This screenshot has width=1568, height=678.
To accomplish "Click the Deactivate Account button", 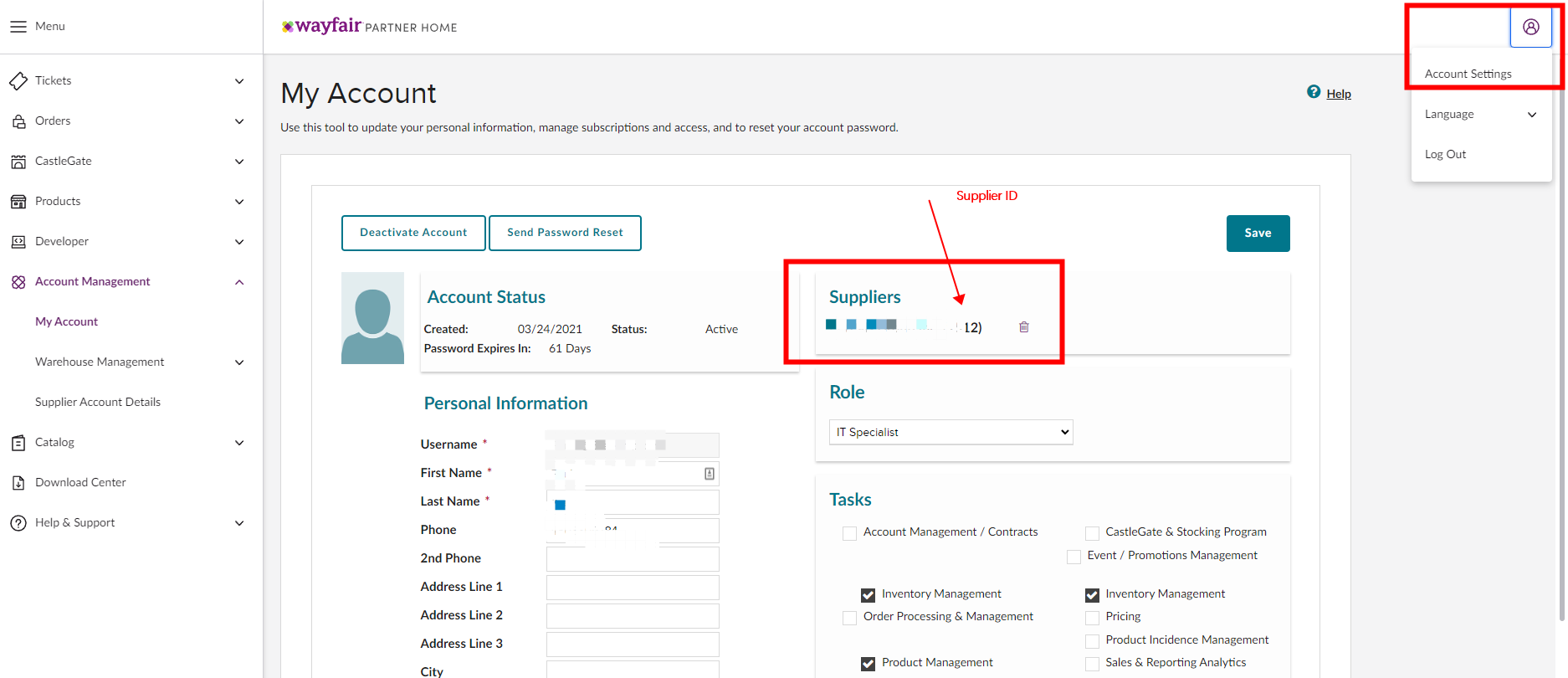I will coord(413,233).
